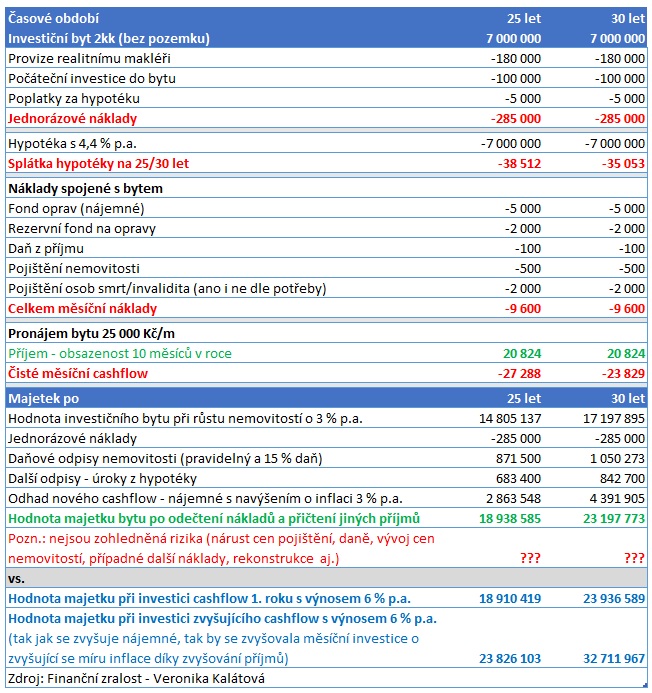The width and height of the screenshot is (652, 693).
Task: Click the 'Časové období' header cell
Action: 53,18
